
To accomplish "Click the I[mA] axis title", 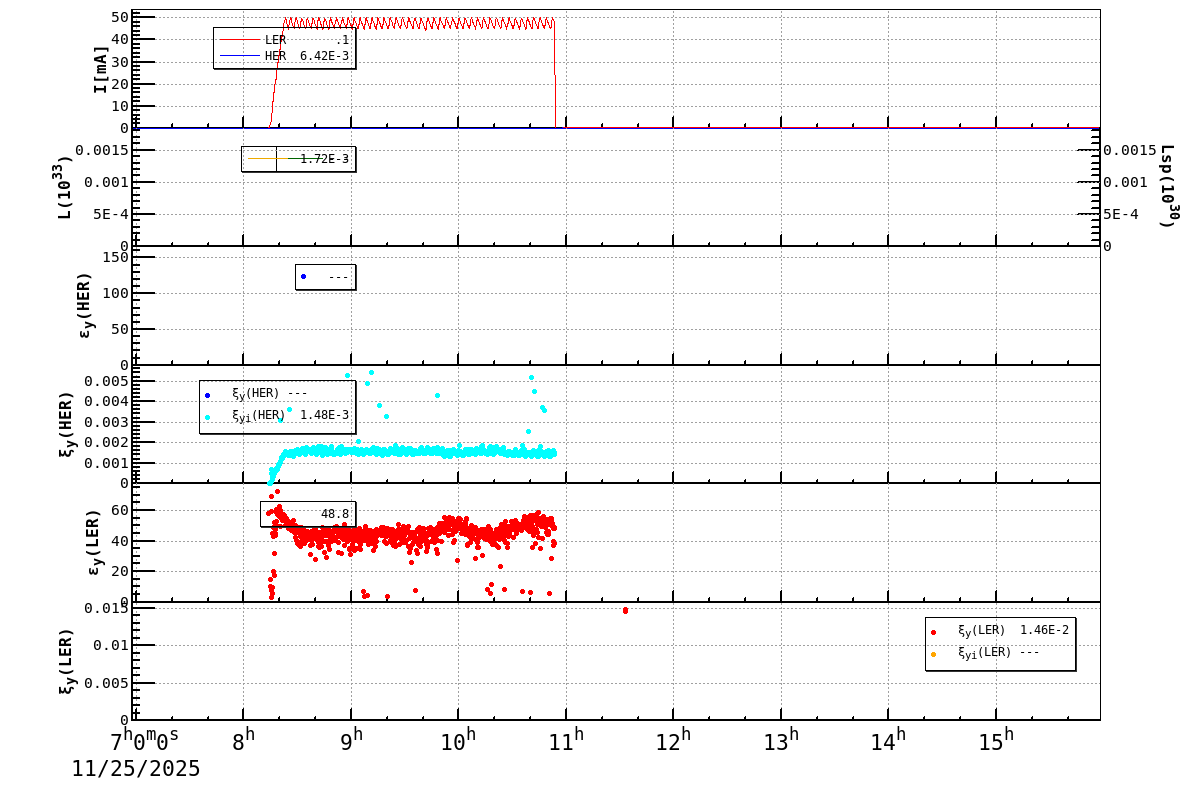I will [x=101, y=69].
